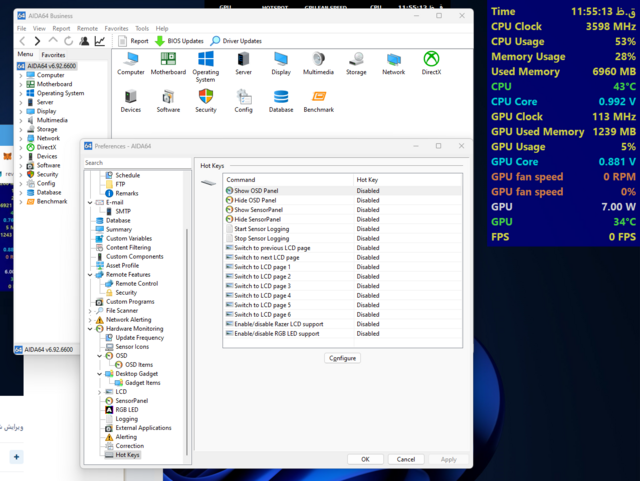Click Driver Updates in the toolbar
640x481 pixels.
[236, 41]
